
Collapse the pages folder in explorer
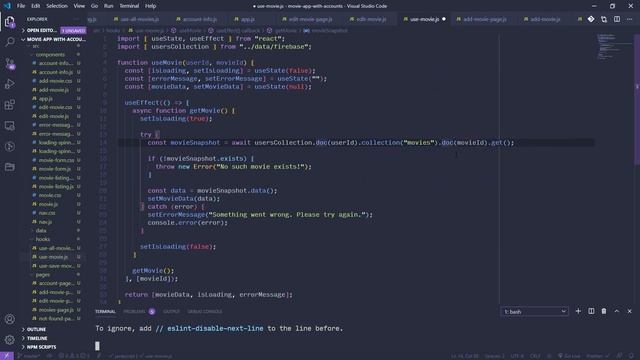pyautogui.click(x=42, y=275)
